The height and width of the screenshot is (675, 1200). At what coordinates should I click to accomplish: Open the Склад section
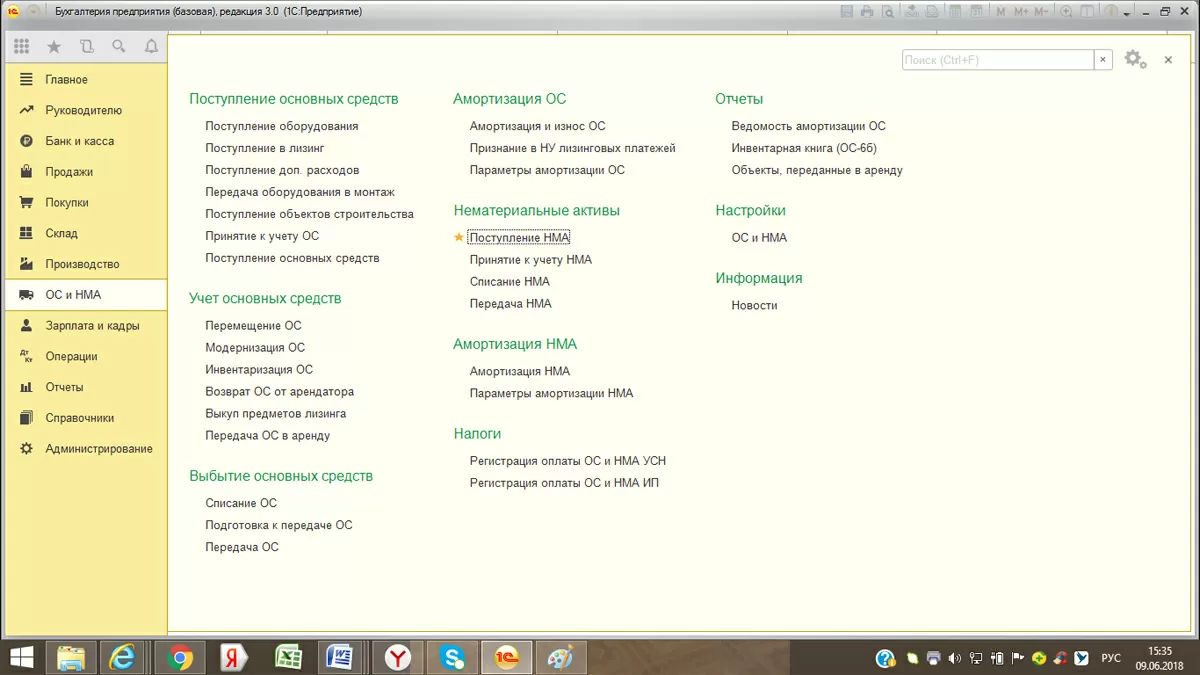(84, 233)
